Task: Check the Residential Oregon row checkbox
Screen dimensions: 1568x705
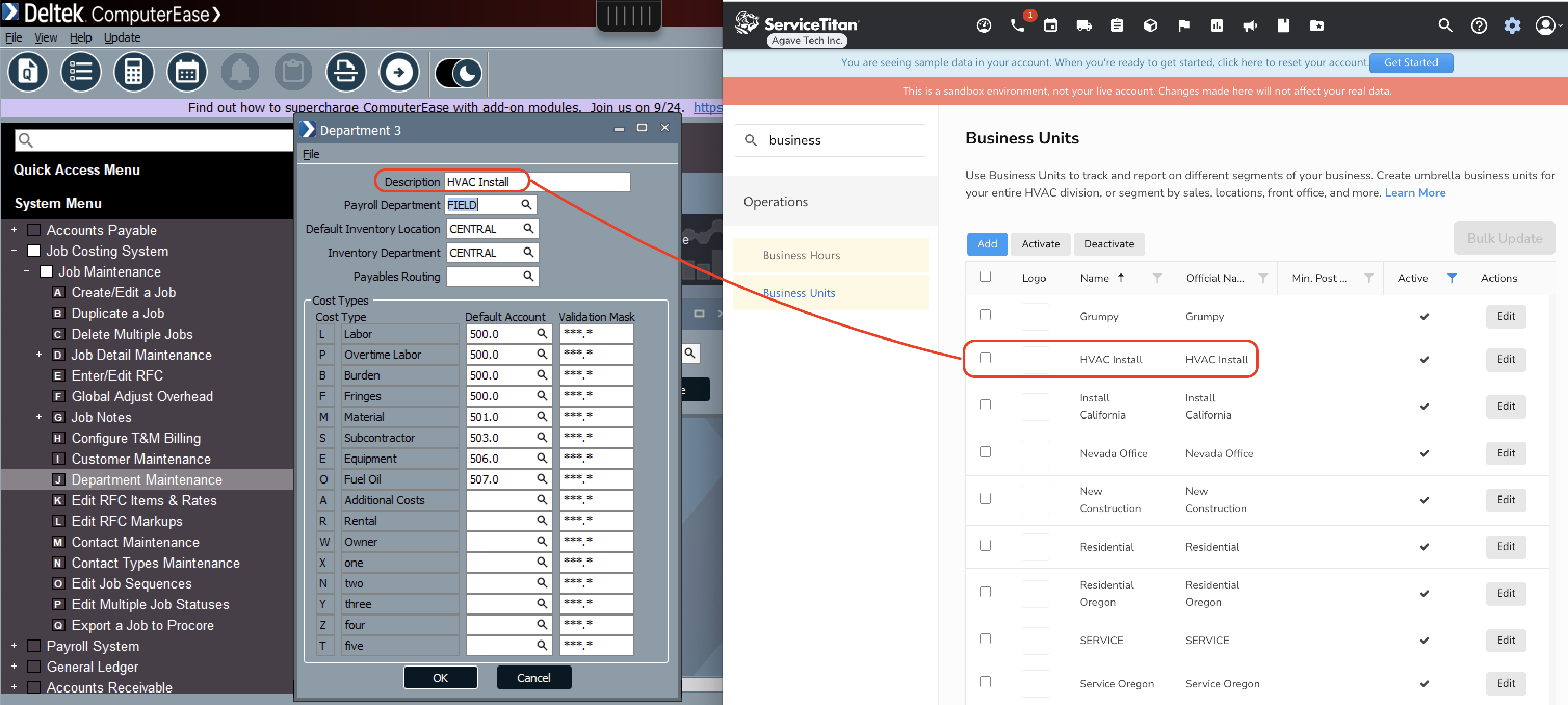Action: click(x=986, y=592)
